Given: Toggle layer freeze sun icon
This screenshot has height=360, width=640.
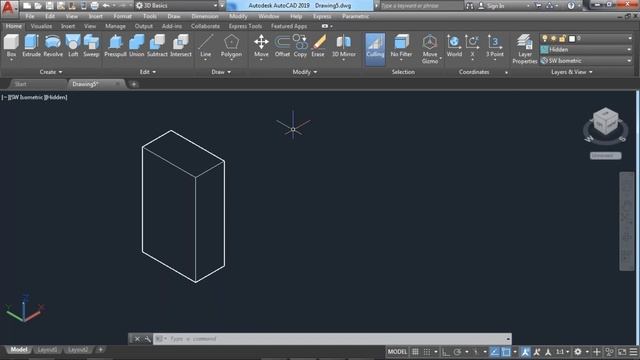Looking at the screenshot, I should pos(553,38).
